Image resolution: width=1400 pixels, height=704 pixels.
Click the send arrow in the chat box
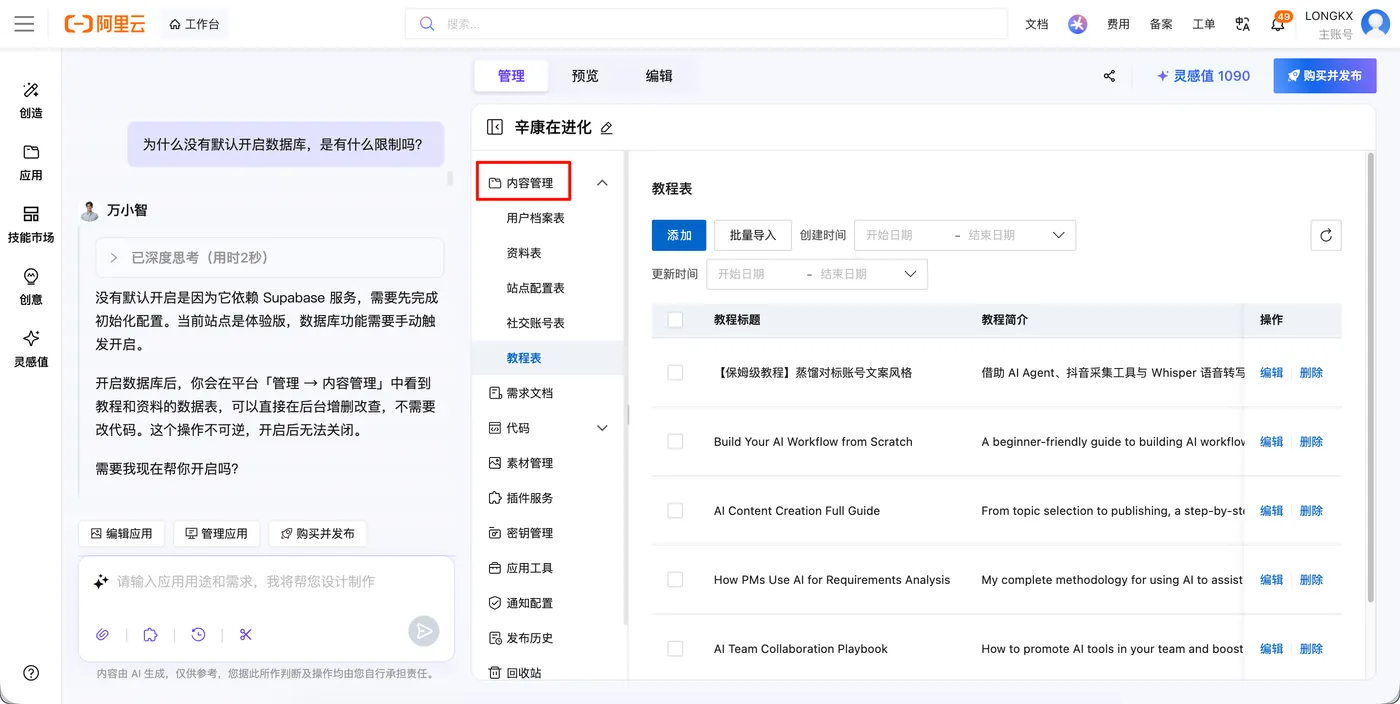[x=424, y=631]
